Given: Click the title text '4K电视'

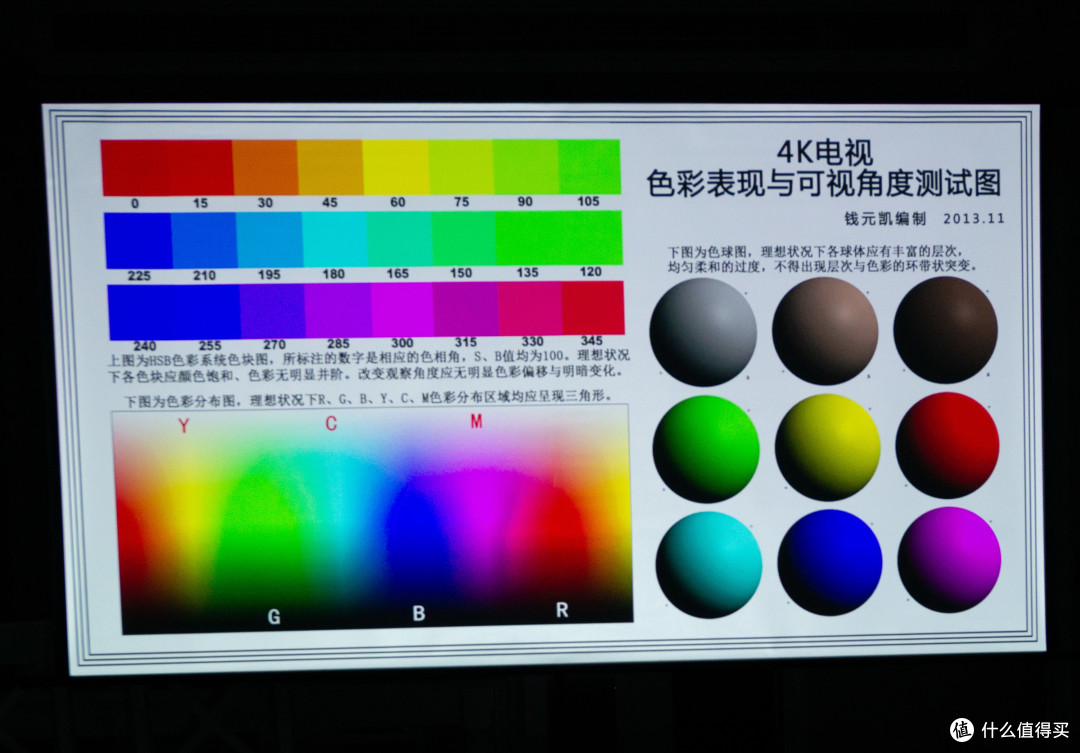Looking at the screenshot, I should click(x=824, y=153).
